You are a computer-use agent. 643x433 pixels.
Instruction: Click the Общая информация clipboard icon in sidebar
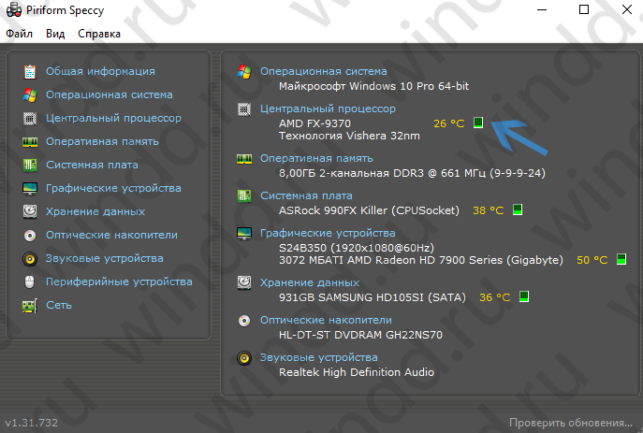(30, 71)
